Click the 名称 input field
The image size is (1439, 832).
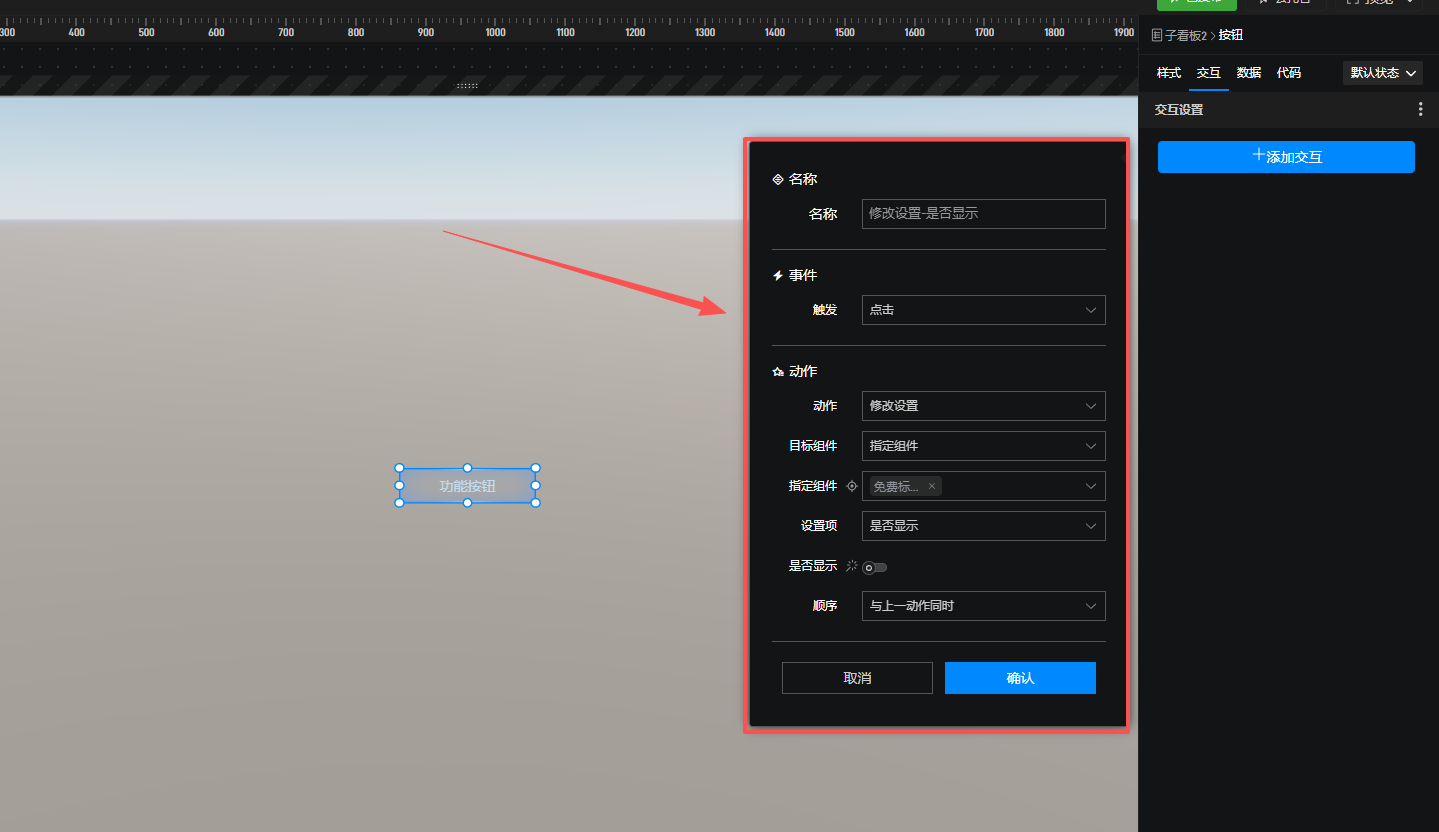[x=983, y=214]
